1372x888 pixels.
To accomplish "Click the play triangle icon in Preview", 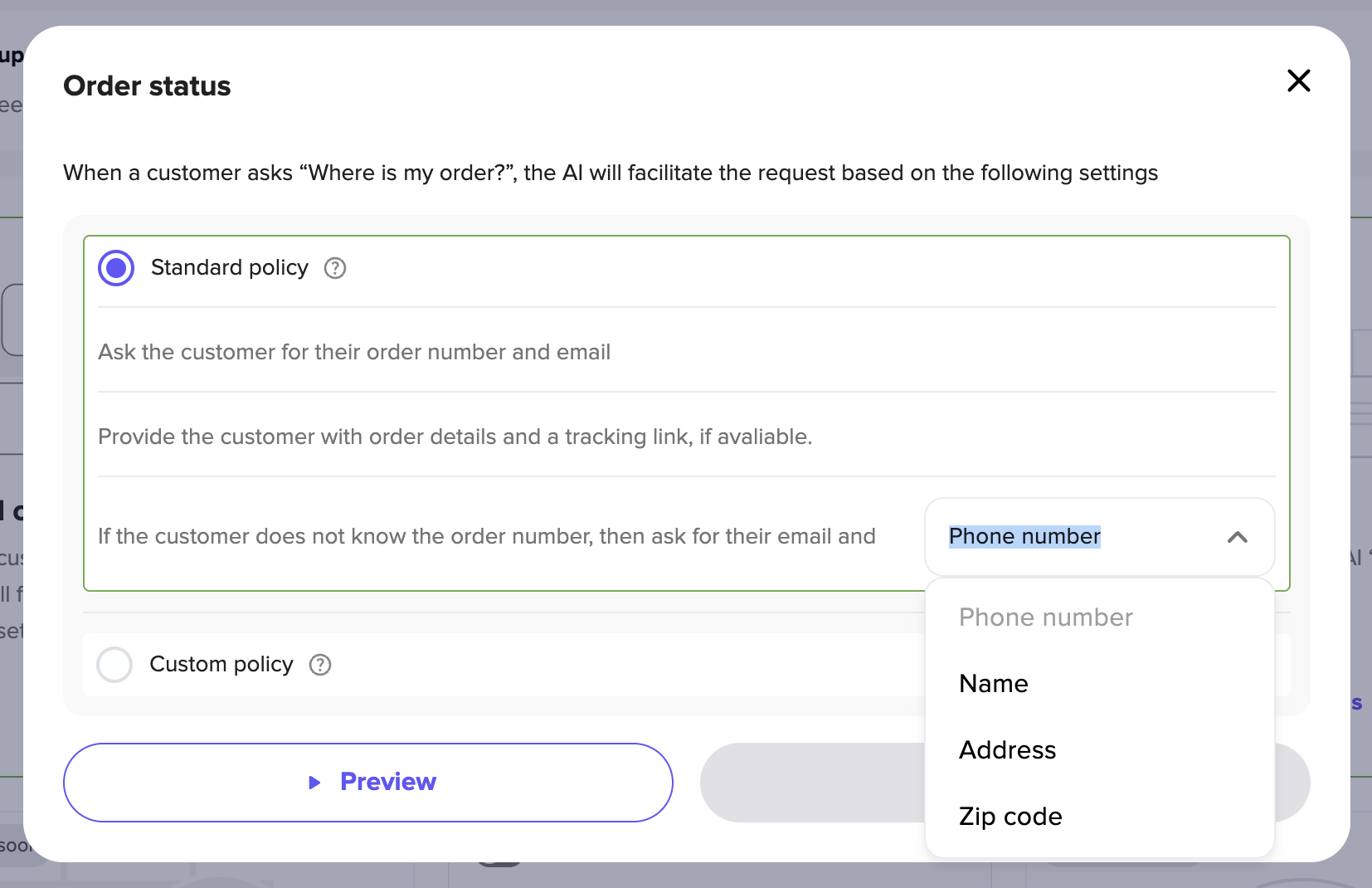I will click(314, 783).
